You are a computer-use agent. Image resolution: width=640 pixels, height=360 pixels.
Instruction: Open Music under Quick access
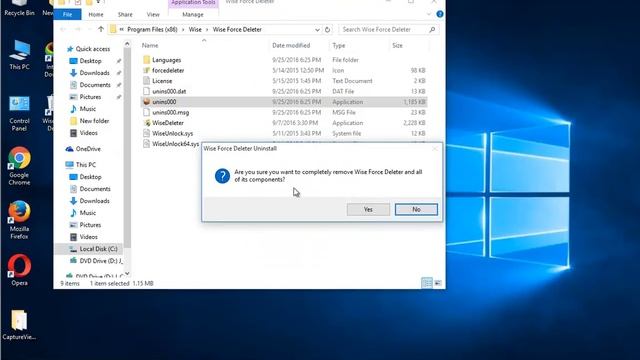(x=87, y=109)
